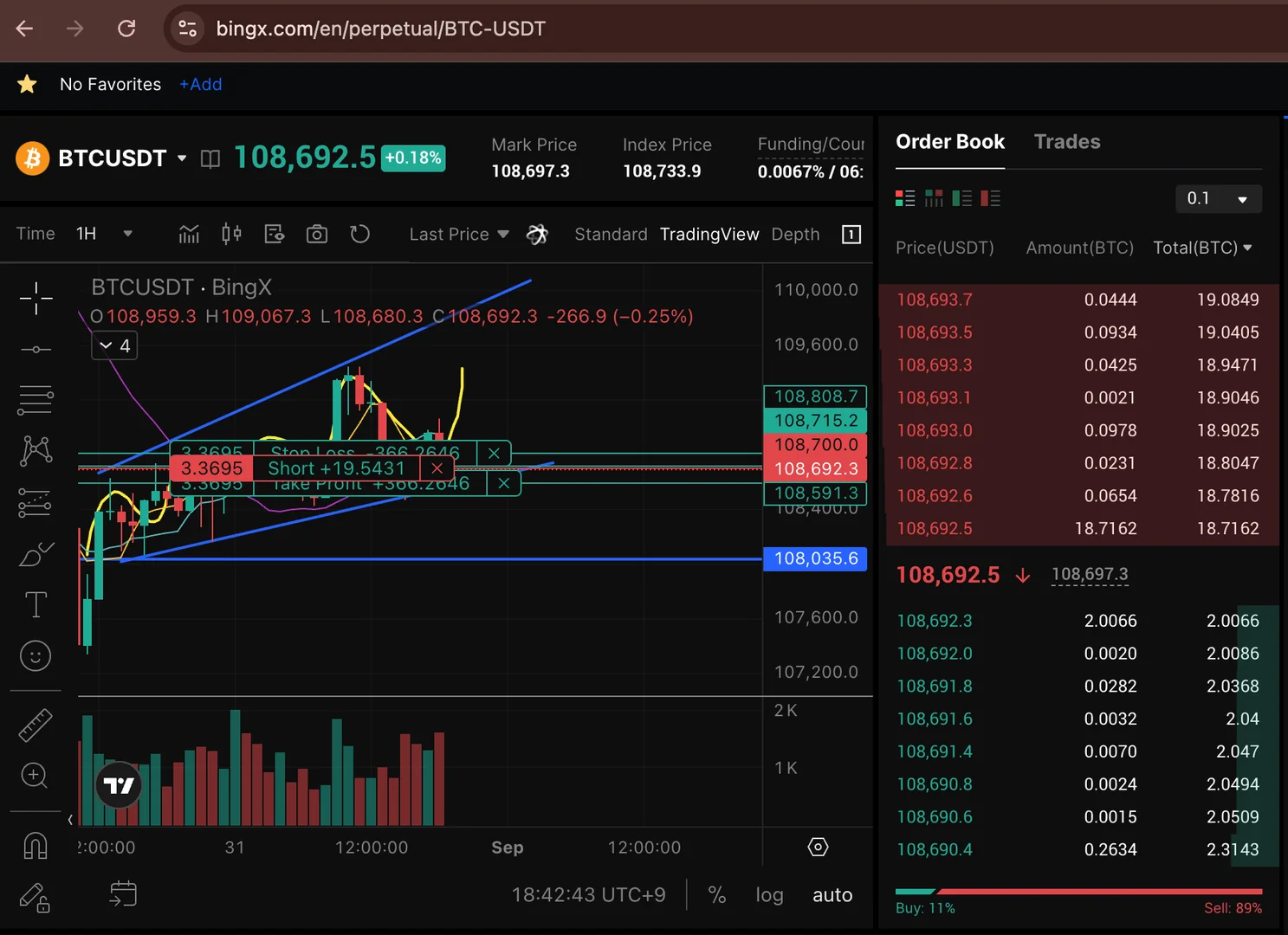
Task: Switch to the Trades tab
Action: pos(1067,142)
